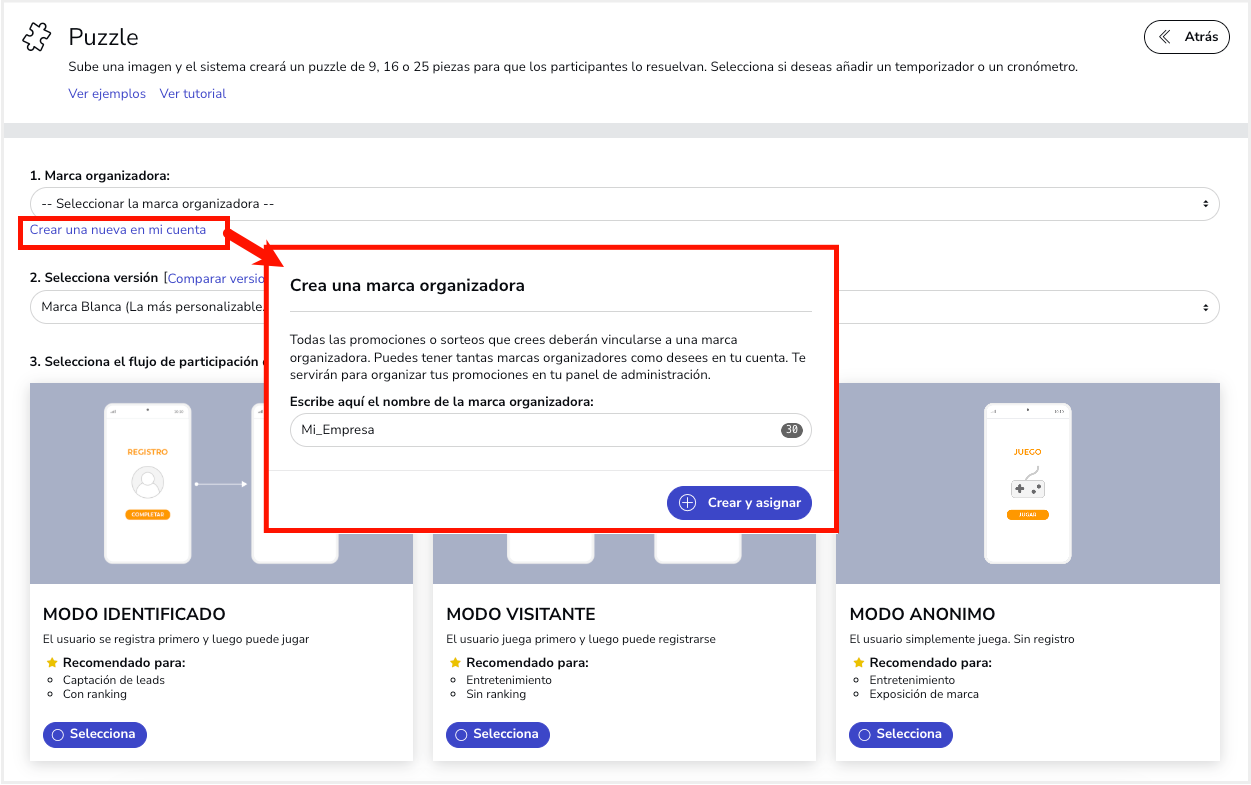Click the 'Exposición de marca' list item
Screen dimensions: 1251x785
(x=924, y=694)
